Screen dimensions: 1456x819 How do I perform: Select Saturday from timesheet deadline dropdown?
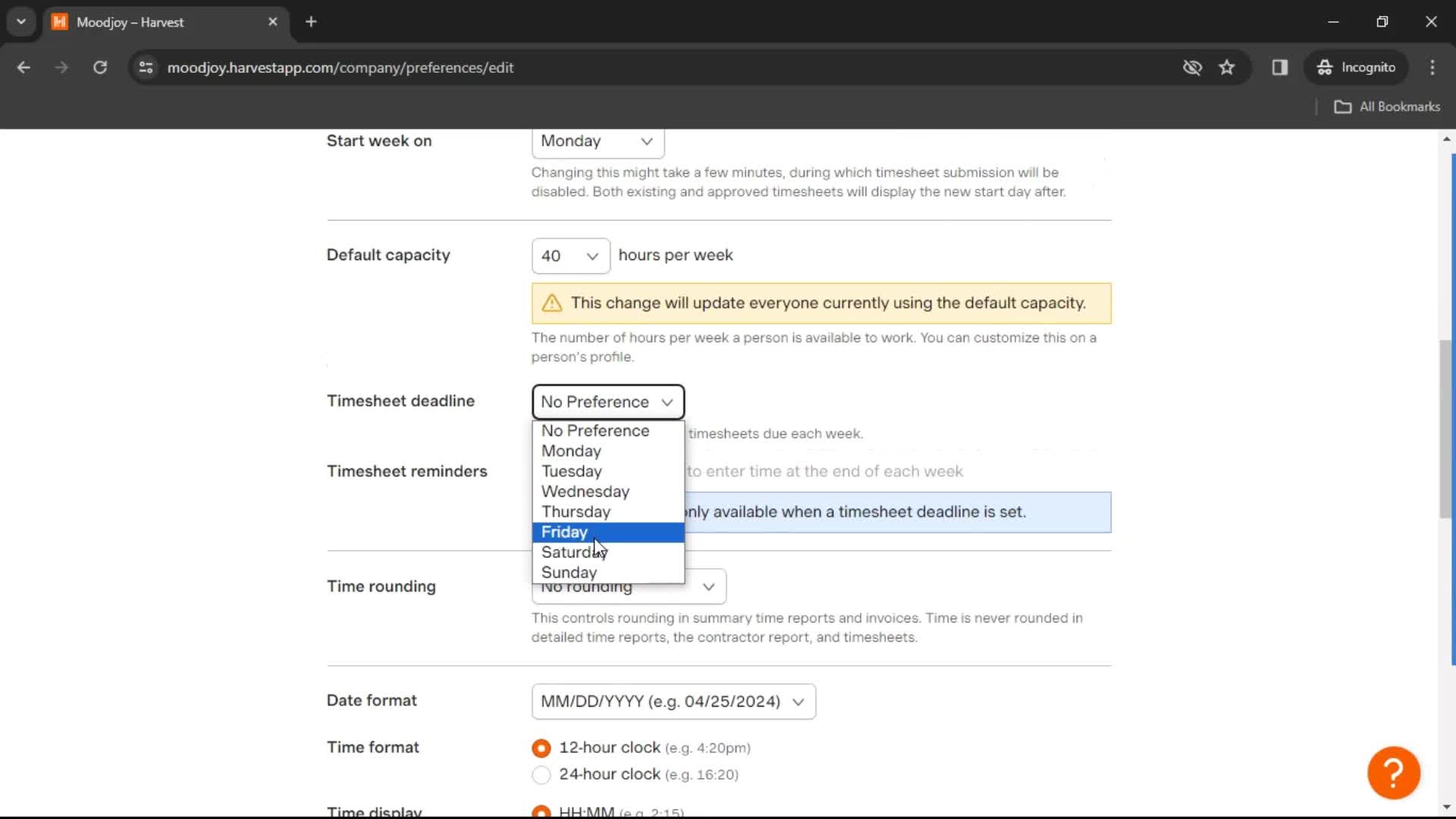coord(575,552)
